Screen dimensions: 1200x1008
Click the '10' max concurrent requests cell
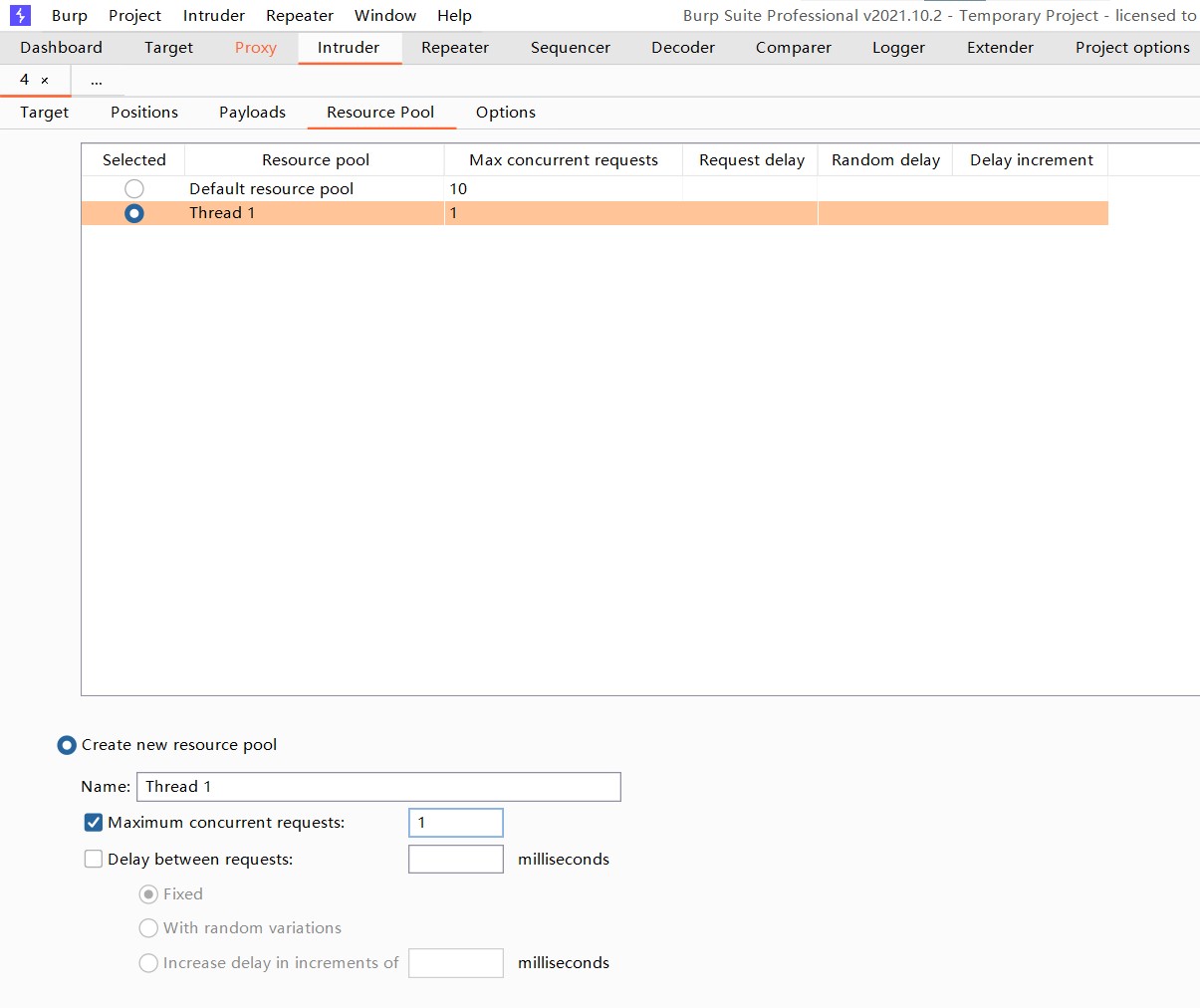[564, 189]
